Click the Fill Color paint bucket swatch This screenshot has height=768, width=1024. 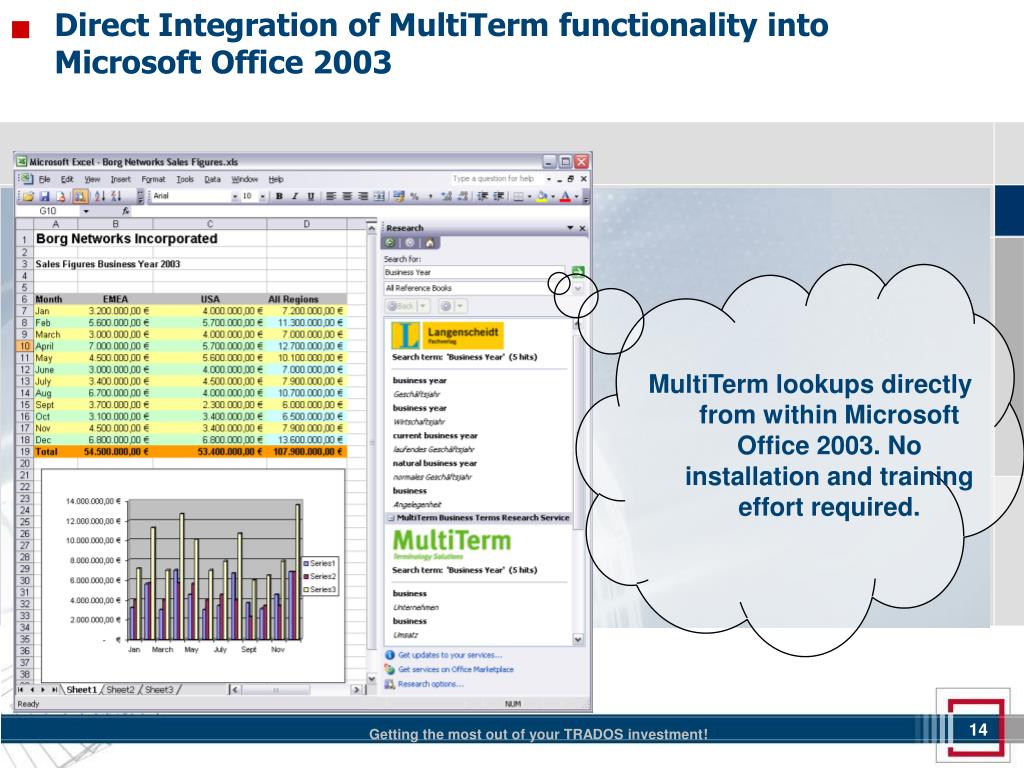(541, 196)
